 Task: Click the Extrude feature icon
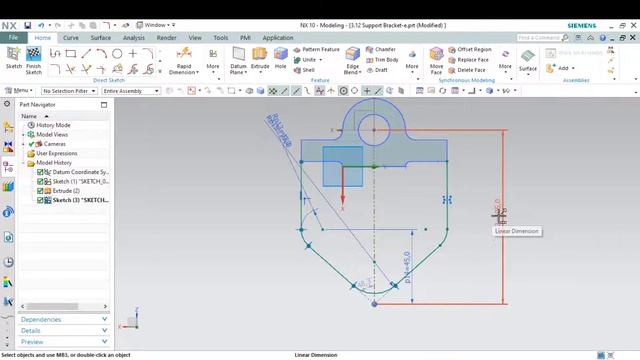point(260,53)
